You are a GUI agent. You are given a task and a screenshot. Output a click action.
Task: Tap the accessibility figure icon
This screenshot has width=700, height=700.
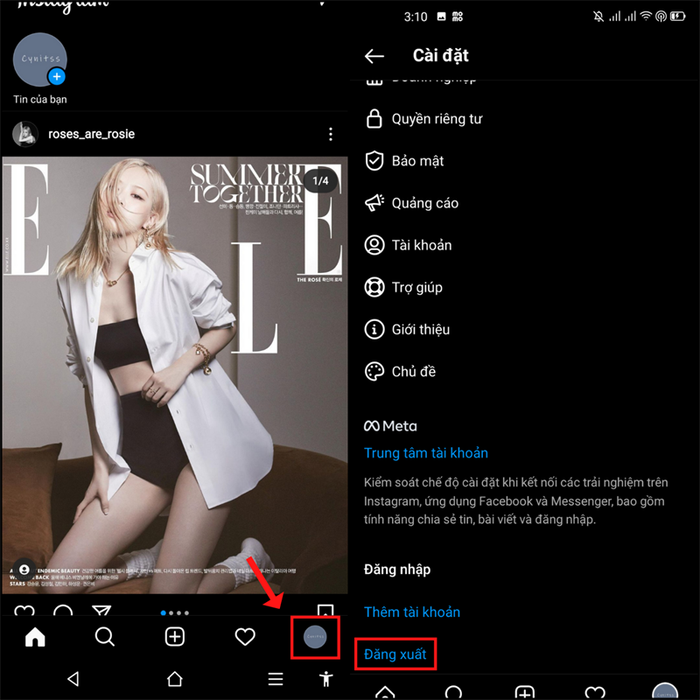(x=326, y=679)
